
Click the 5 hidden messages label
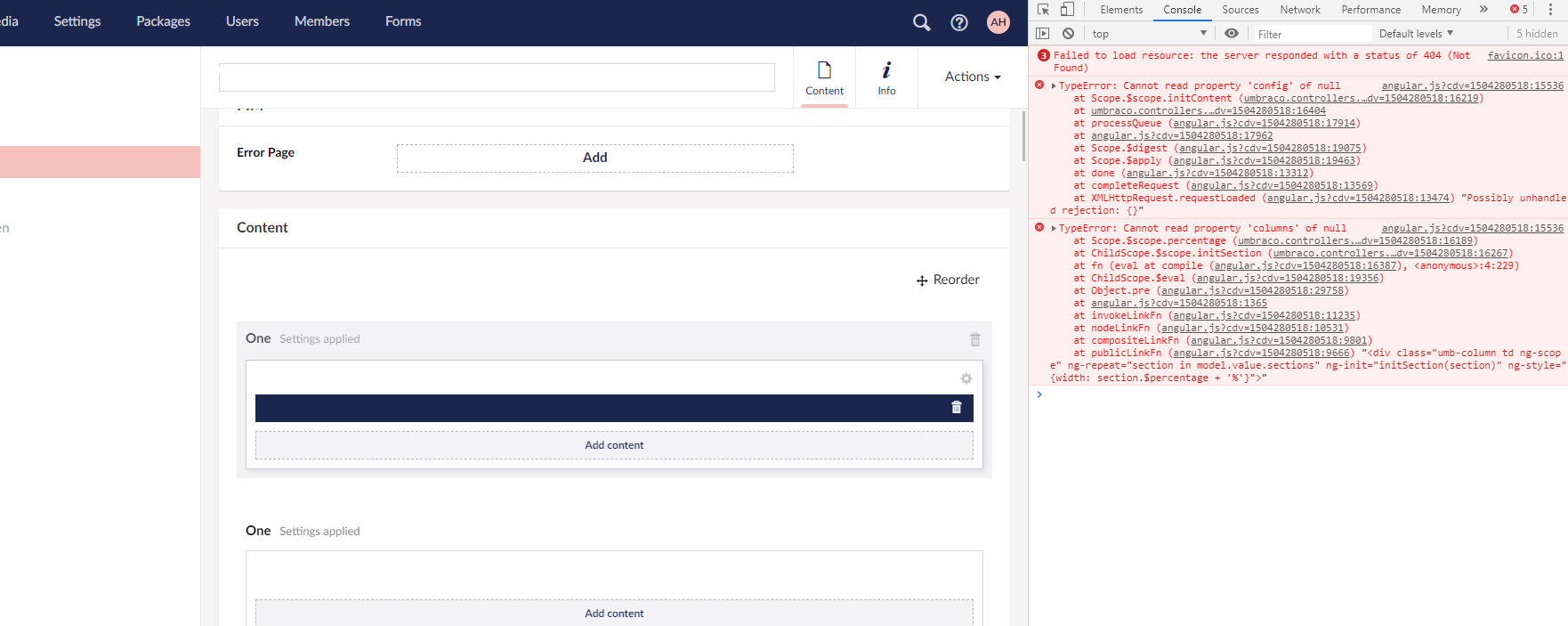click(1537, 34)
